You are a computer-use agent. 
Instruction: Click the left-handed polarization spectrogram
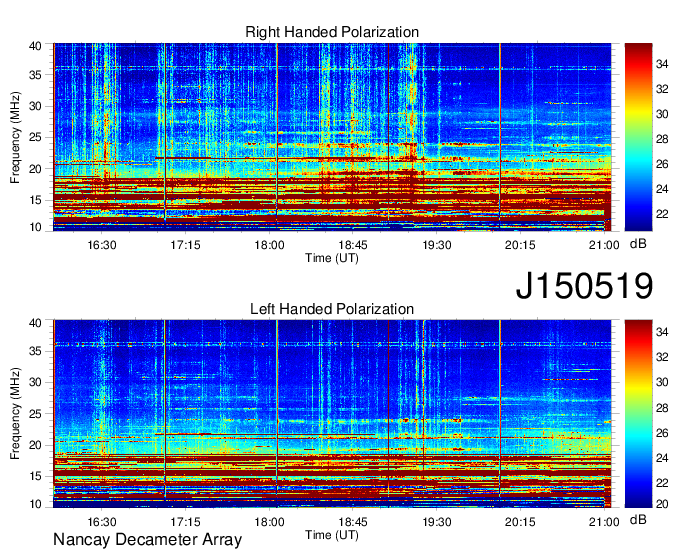click(332, 414)
